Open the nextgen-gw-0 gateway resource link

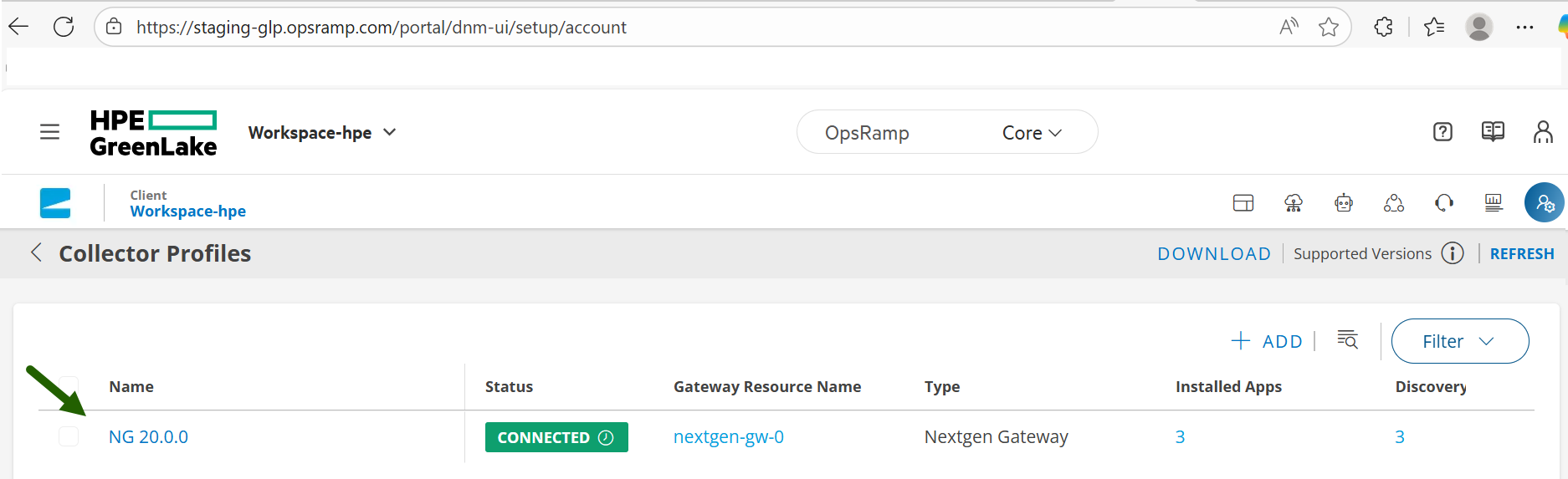[729, 437]
